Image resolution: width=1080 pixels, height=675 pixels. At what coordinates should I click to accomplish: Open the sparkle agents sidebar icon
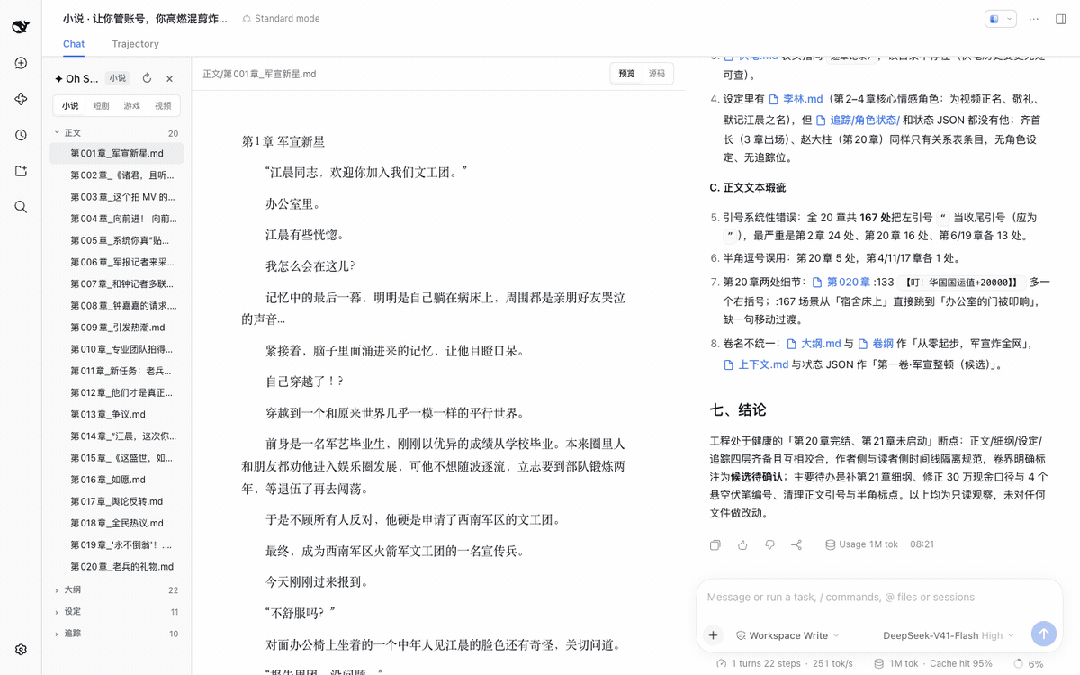tap(21, 99)
